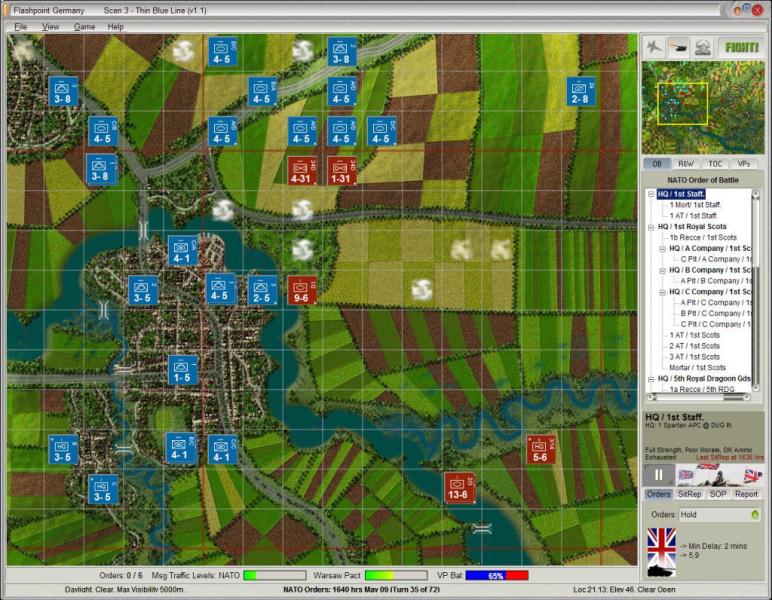
Task: Select the red enemy unit labeled 13-6
Action: point(459,487)
